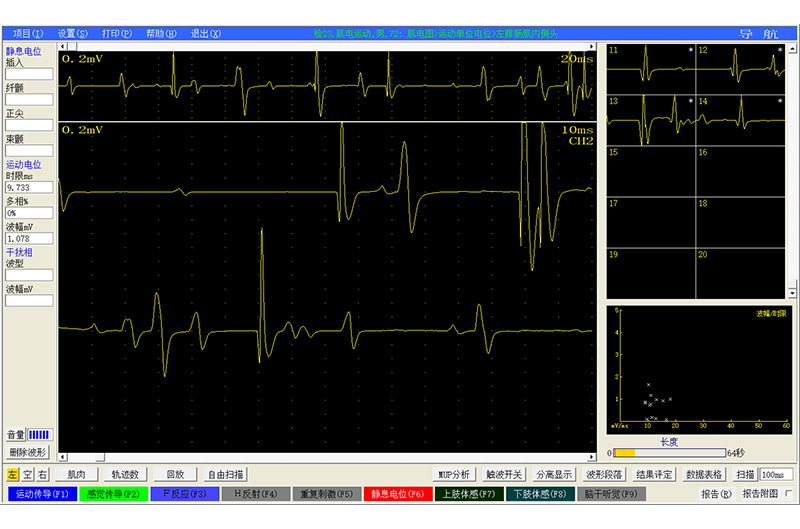
Task: Switch to H反射(F4) test mode
Action: (x=255, y=494)
